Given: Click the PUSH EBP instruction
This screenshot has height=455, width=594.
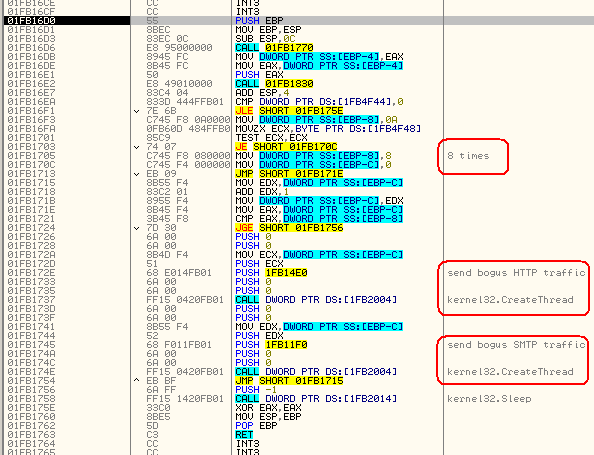Looking at the screenshot, I should pyautogui.click(x=259, y=20).
